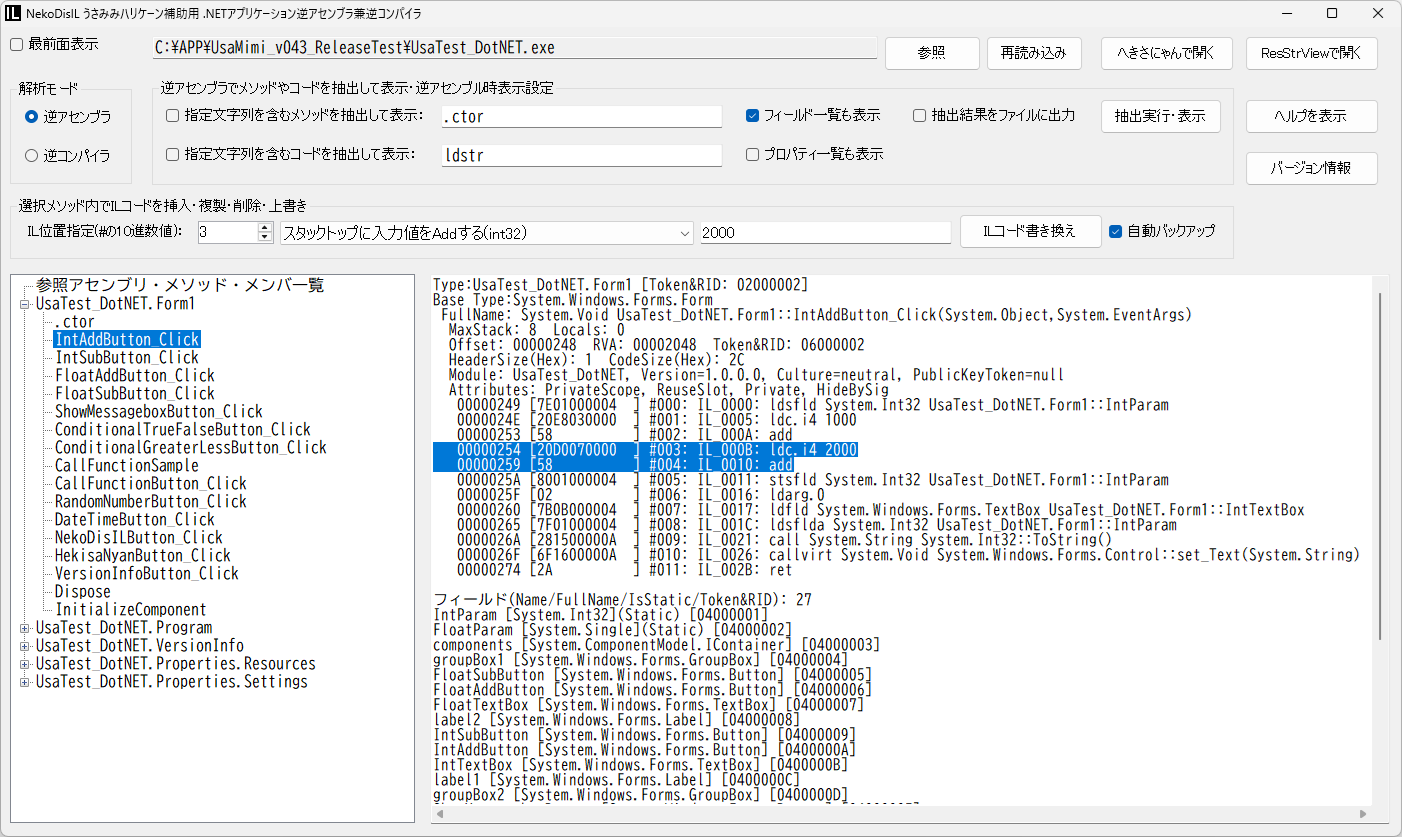Click the horizontal scrollbar left arrow
1402x837 pixels.
click(441, 814)
